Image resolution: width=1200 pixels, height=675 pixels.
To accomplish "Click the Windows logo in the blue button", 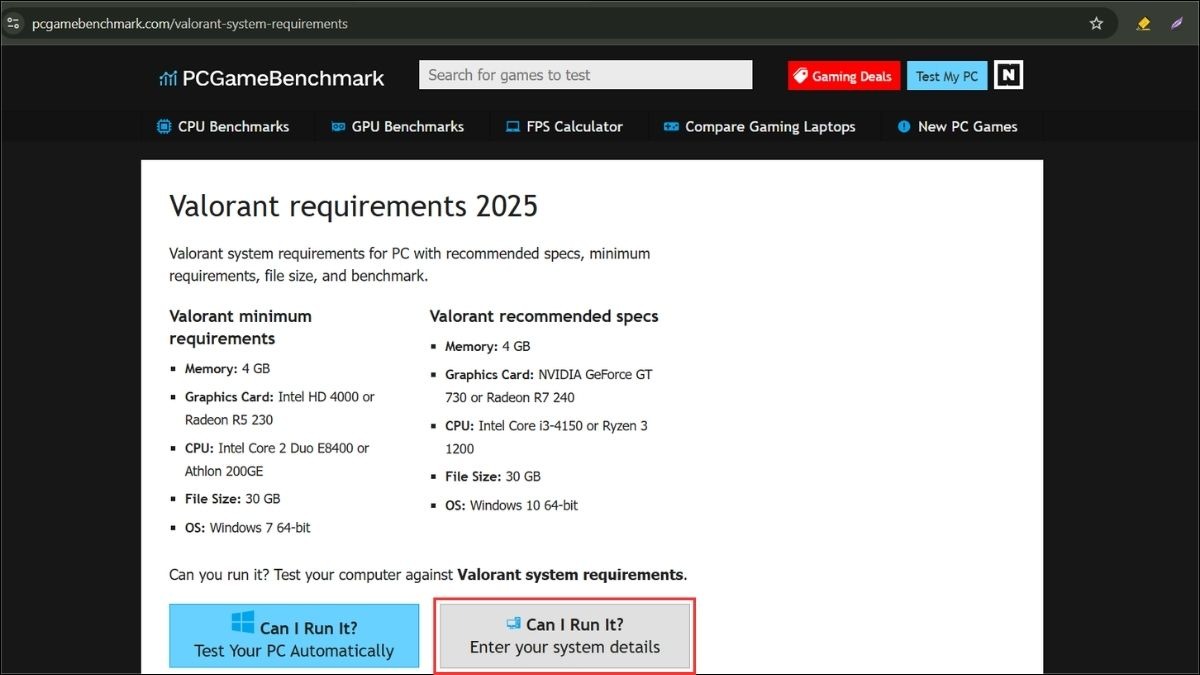I will coord(243,623).
